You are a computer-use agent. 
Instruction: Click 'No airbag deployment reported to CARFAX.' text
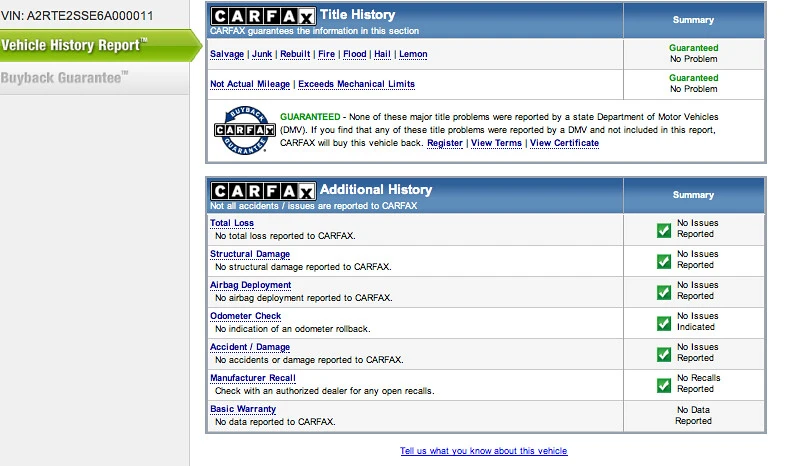(x=304, y=298)
